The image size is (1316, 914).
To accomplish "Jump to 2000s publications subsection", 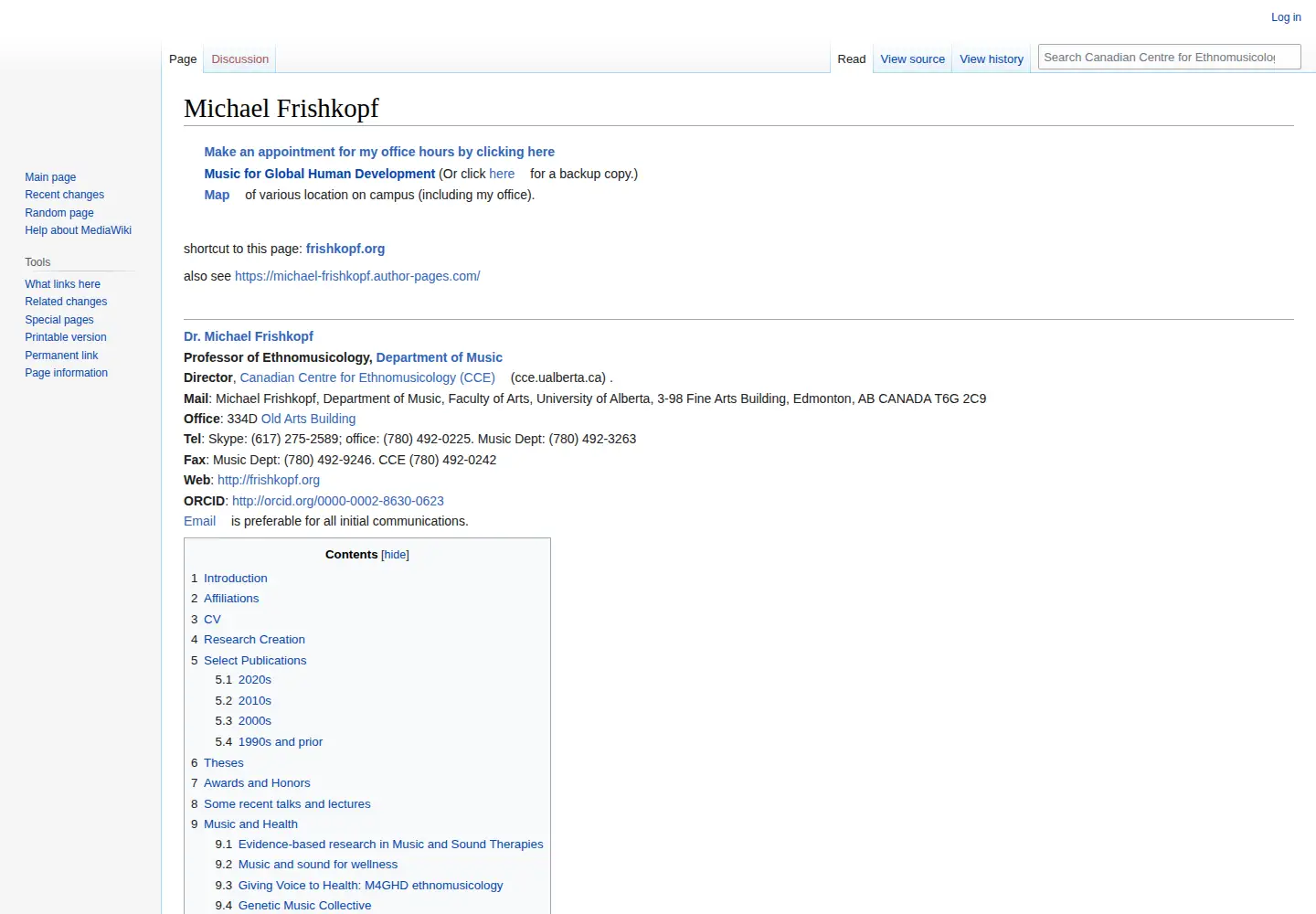I will (x=254, y=721).
